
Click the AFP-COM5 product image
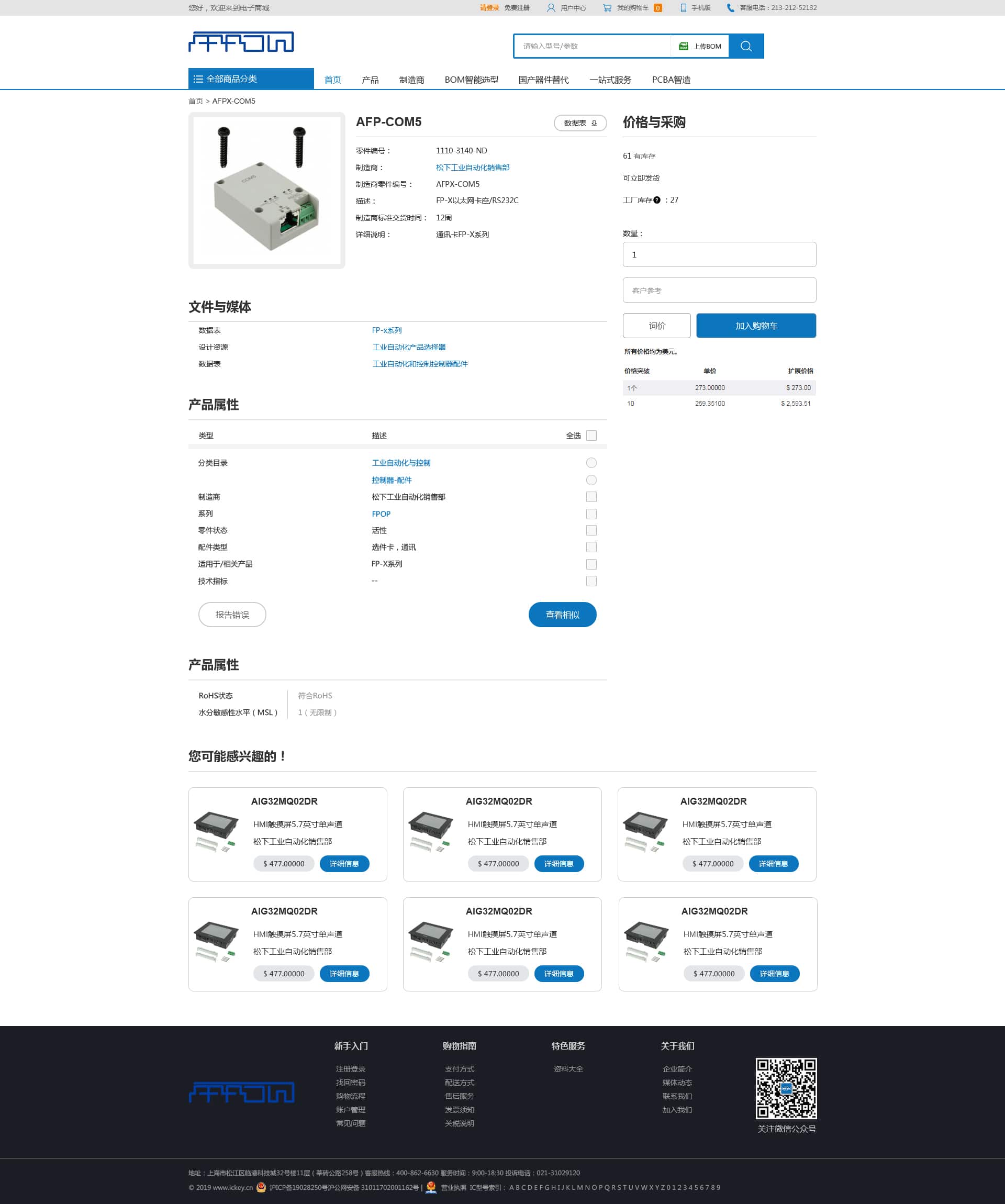point(266,191)
